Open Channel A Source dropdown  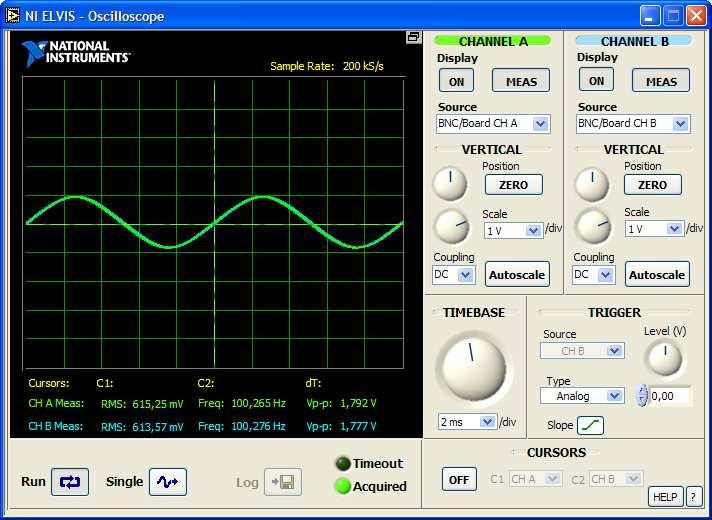coord(493,124)
